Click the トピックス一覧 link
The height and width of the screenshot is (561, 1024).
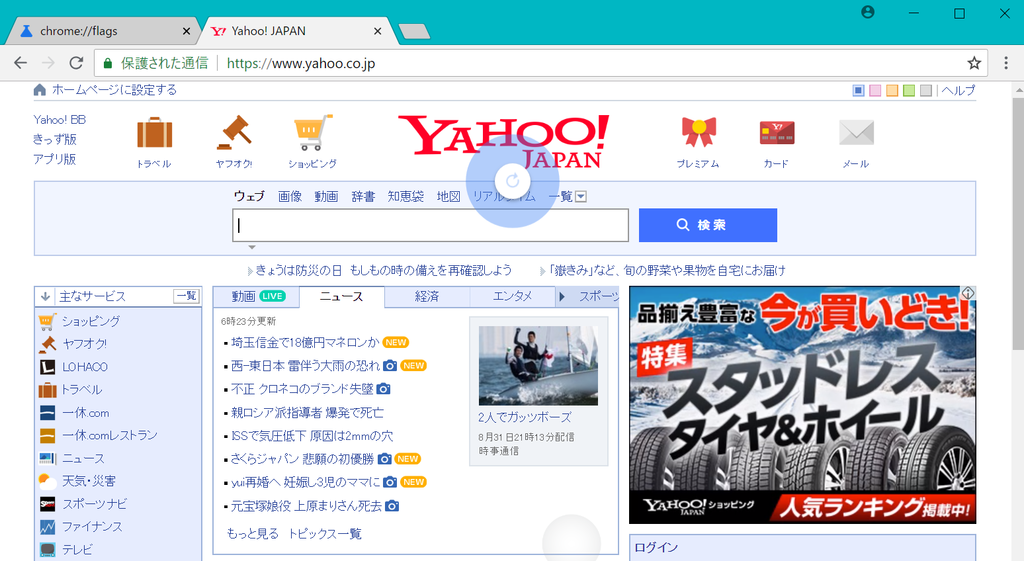(x=325, y=534)
